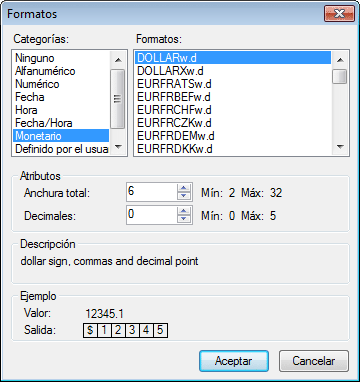This screenshot has height=382, width=360.
Task: Close the Formatos dialog
Action: coord(339,14)
